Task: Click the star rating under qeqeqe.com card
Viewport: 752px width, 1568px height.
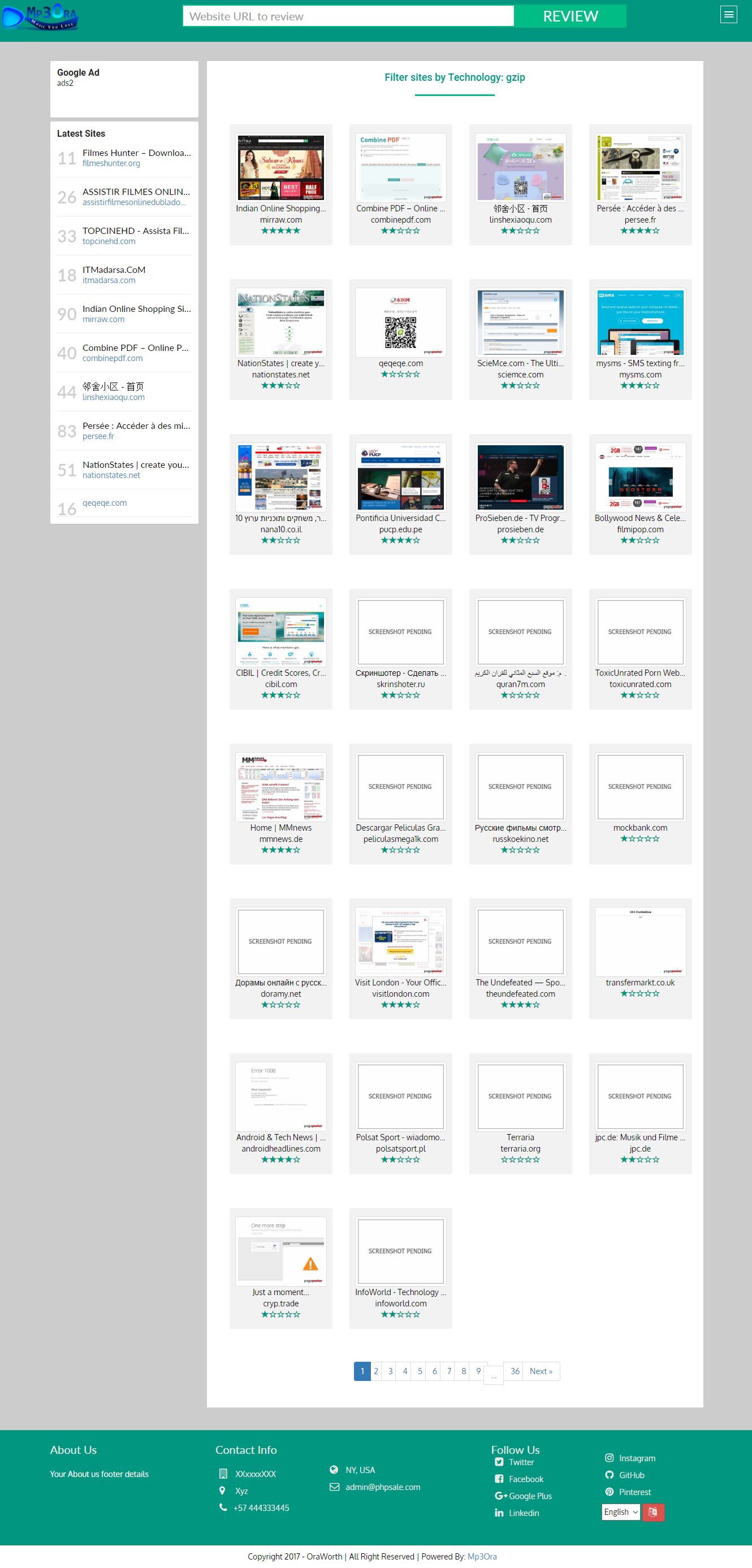Action: pyautogui.click(x=401, y=375)
